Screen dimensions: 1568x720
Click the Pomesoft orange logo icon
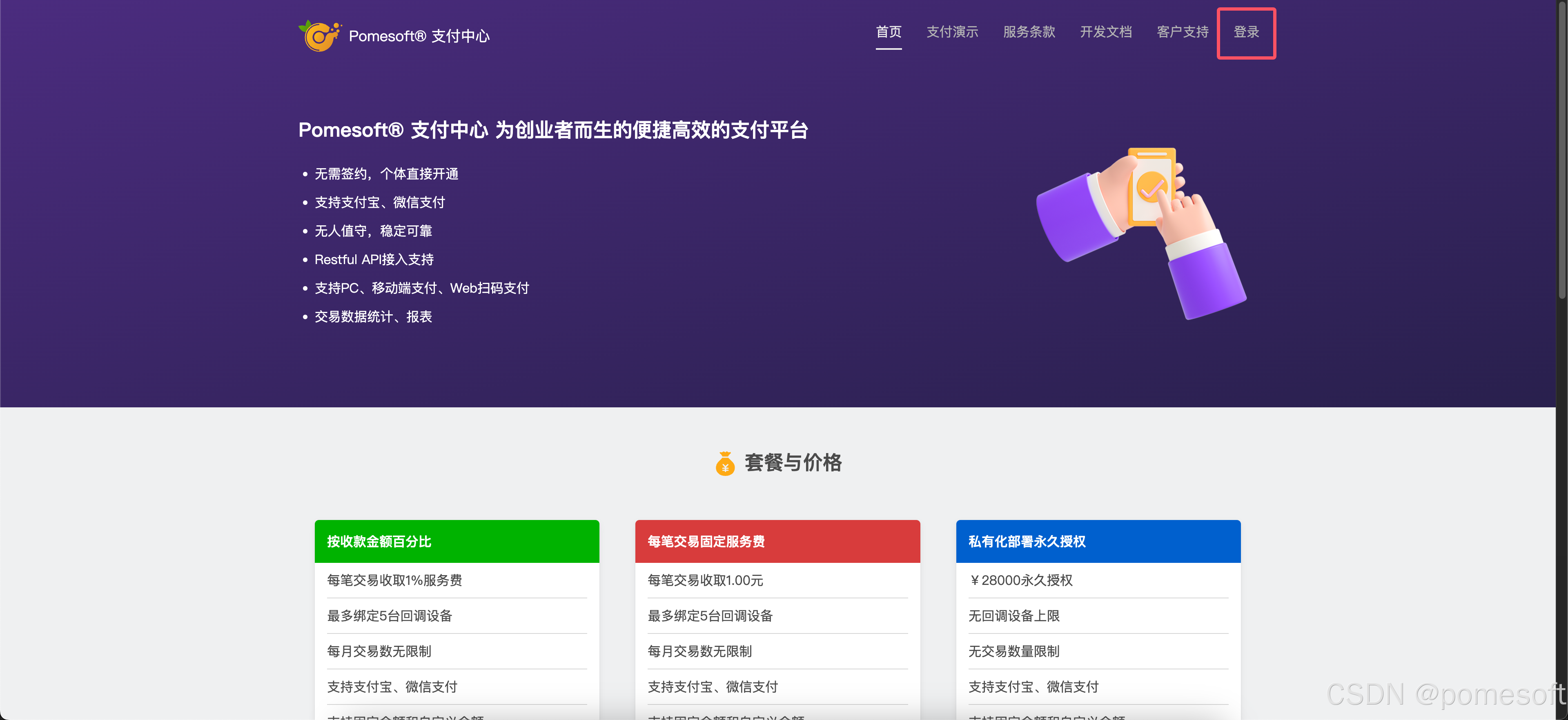(319, 36)
